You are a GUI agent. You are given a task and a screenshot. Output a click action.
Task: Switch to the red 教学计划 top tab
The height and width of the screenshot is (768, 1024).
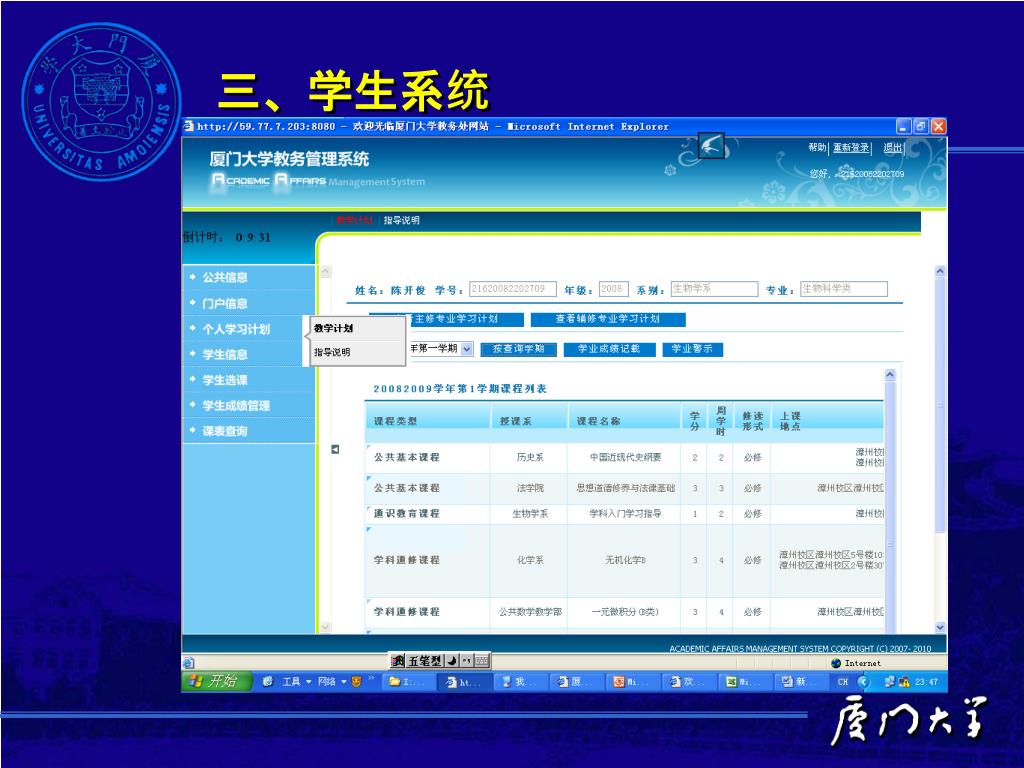(354, 220)
